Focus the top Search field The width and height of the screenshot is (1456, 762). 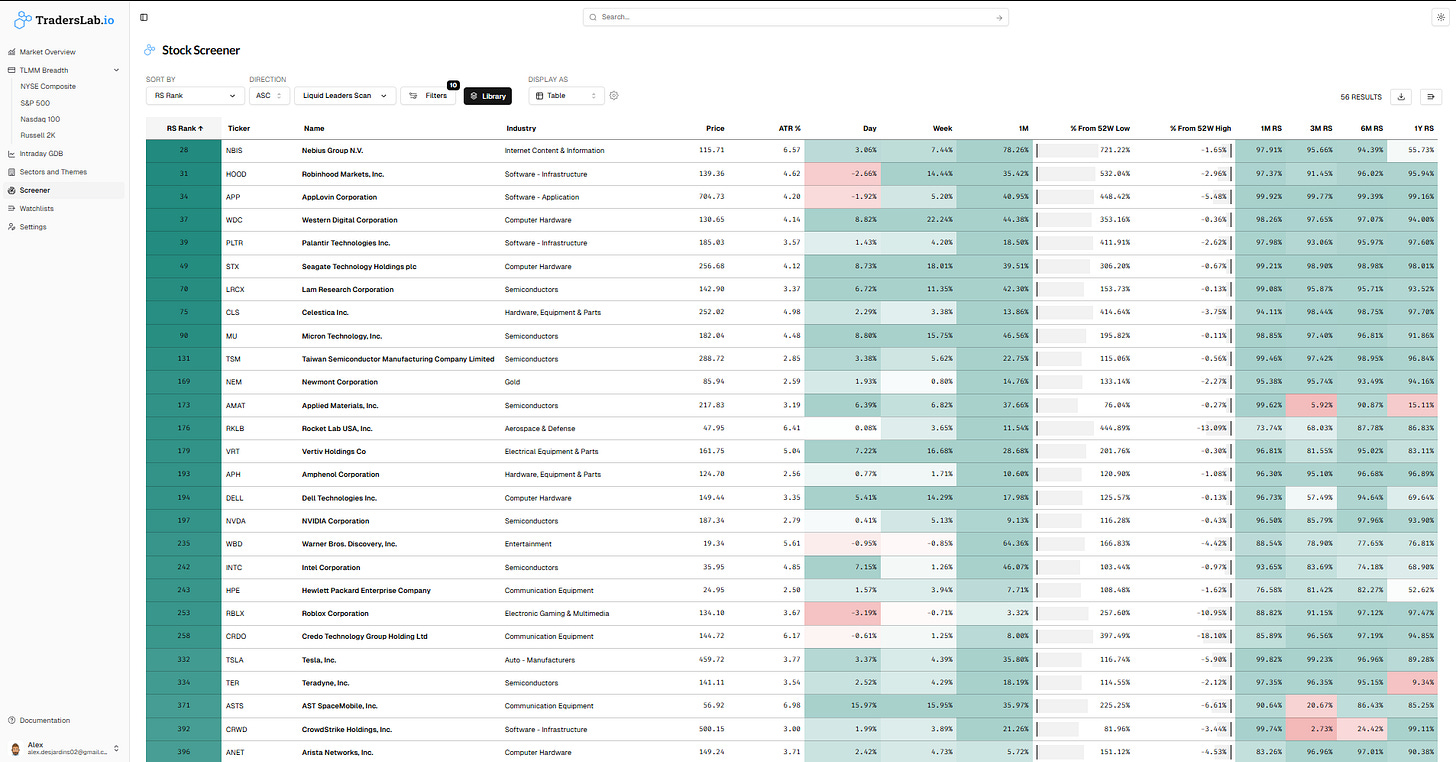tap(796, 17)
